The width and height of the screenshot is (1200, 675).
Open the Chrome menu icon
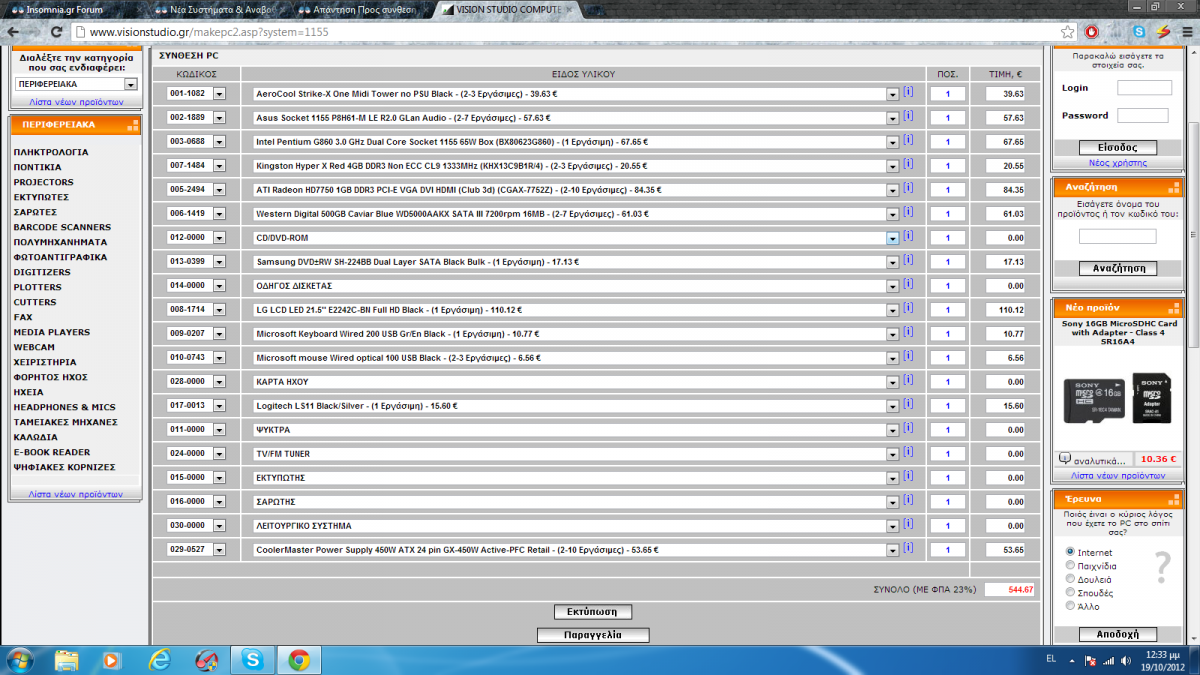1185,32
